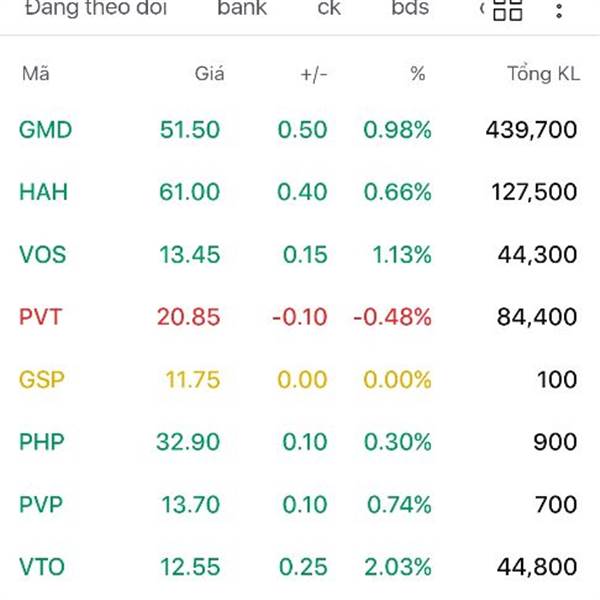Image resolution: width=600 pixels, height=600 pixels.
Task: Tap the GMD total volume 439,700
Action: 532,130
